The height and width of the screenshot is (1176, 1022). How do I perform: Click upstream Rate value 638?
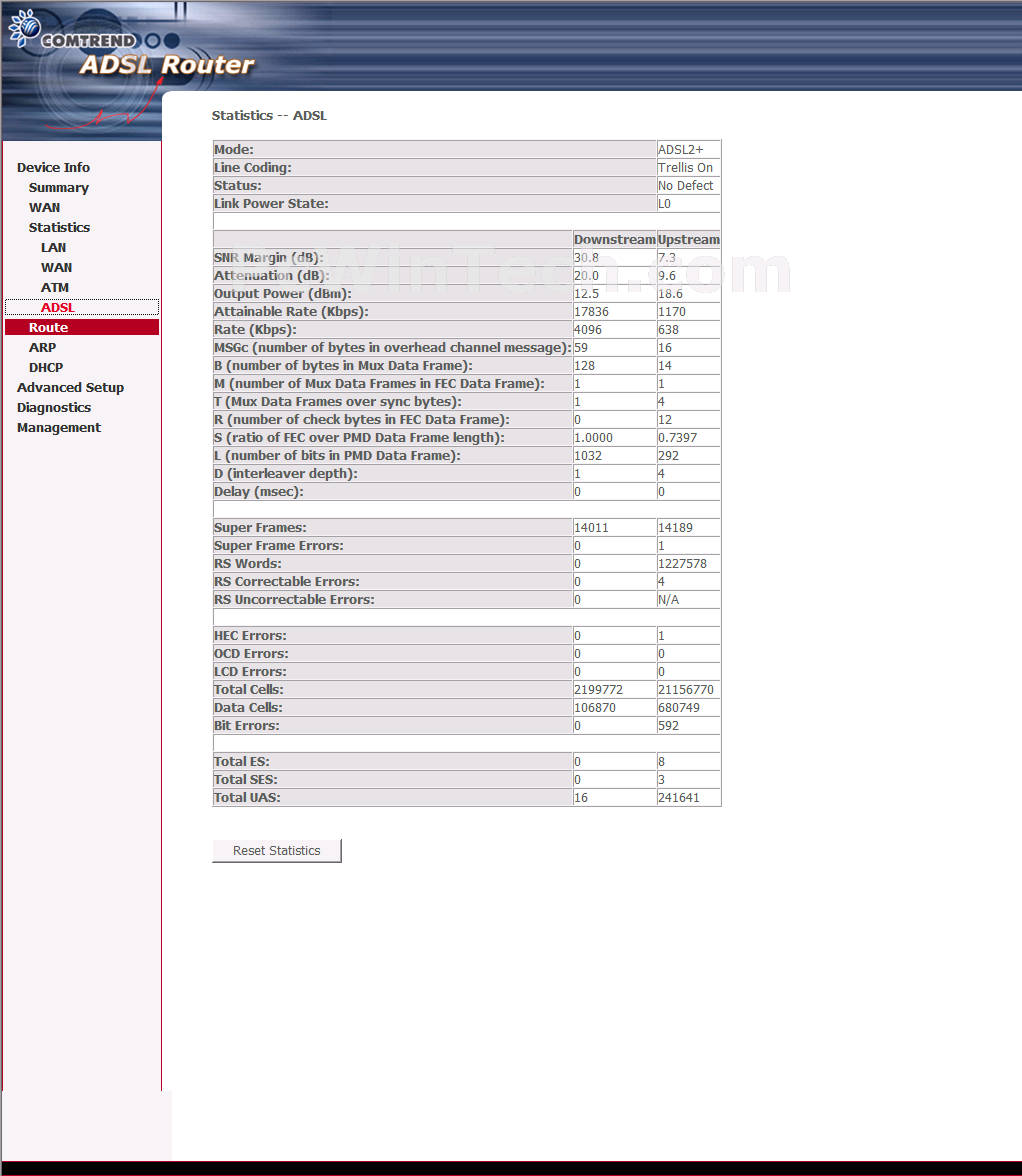pos(668,329)
